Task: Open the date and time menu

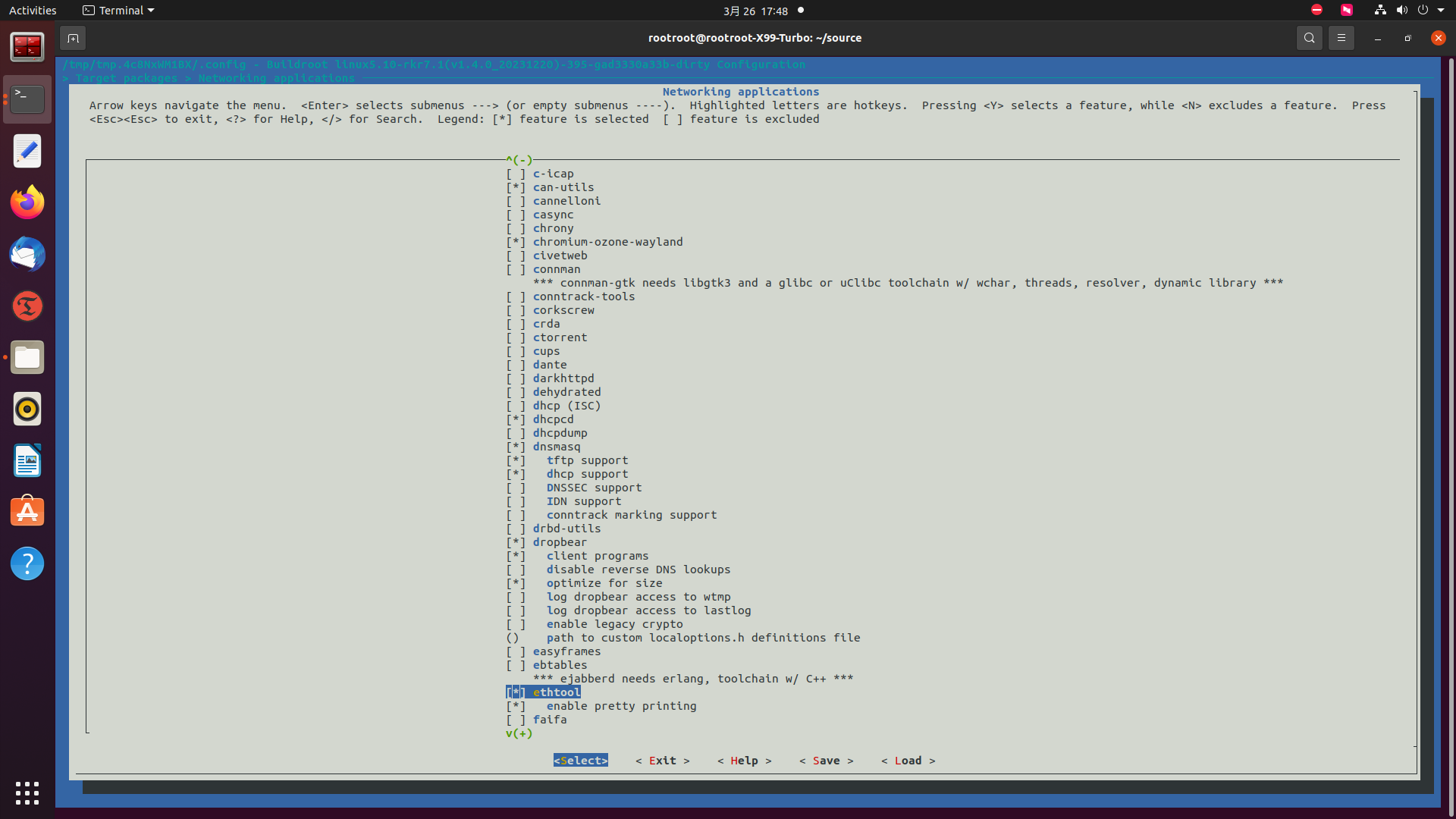Action: pyautogui.click(x=755, y=11)
